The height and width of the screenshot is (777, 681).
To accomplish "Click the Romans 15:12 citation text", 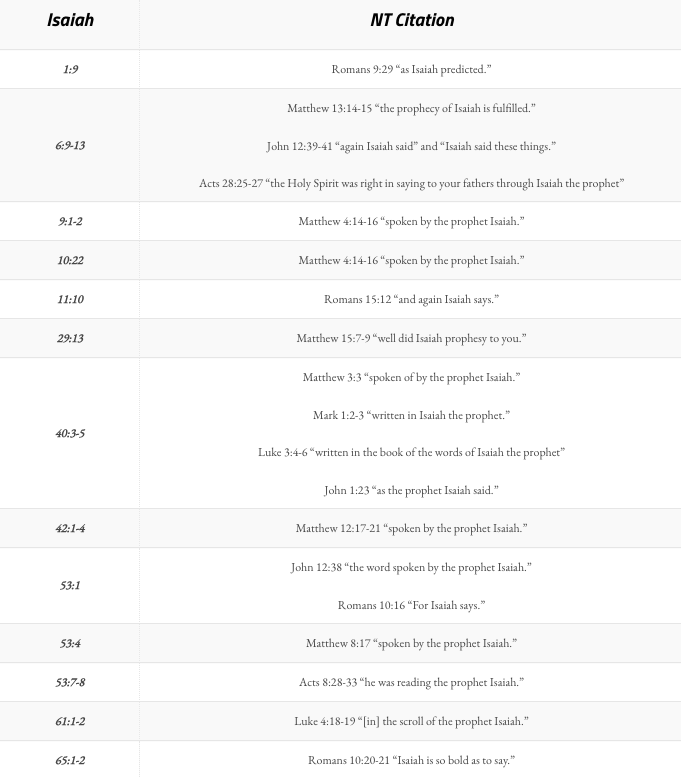I will click(411, 299).
